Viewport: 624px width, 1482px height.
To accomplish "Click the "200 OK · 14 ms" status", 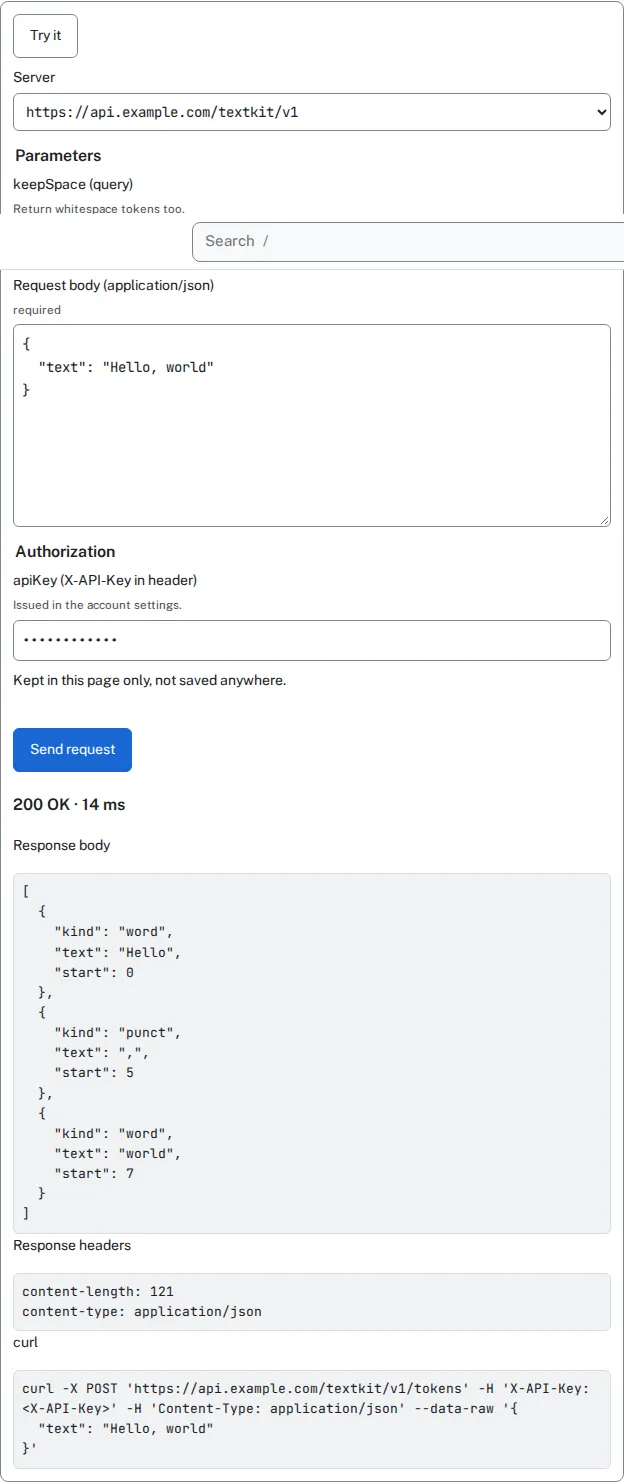I will tap(69, 805).
